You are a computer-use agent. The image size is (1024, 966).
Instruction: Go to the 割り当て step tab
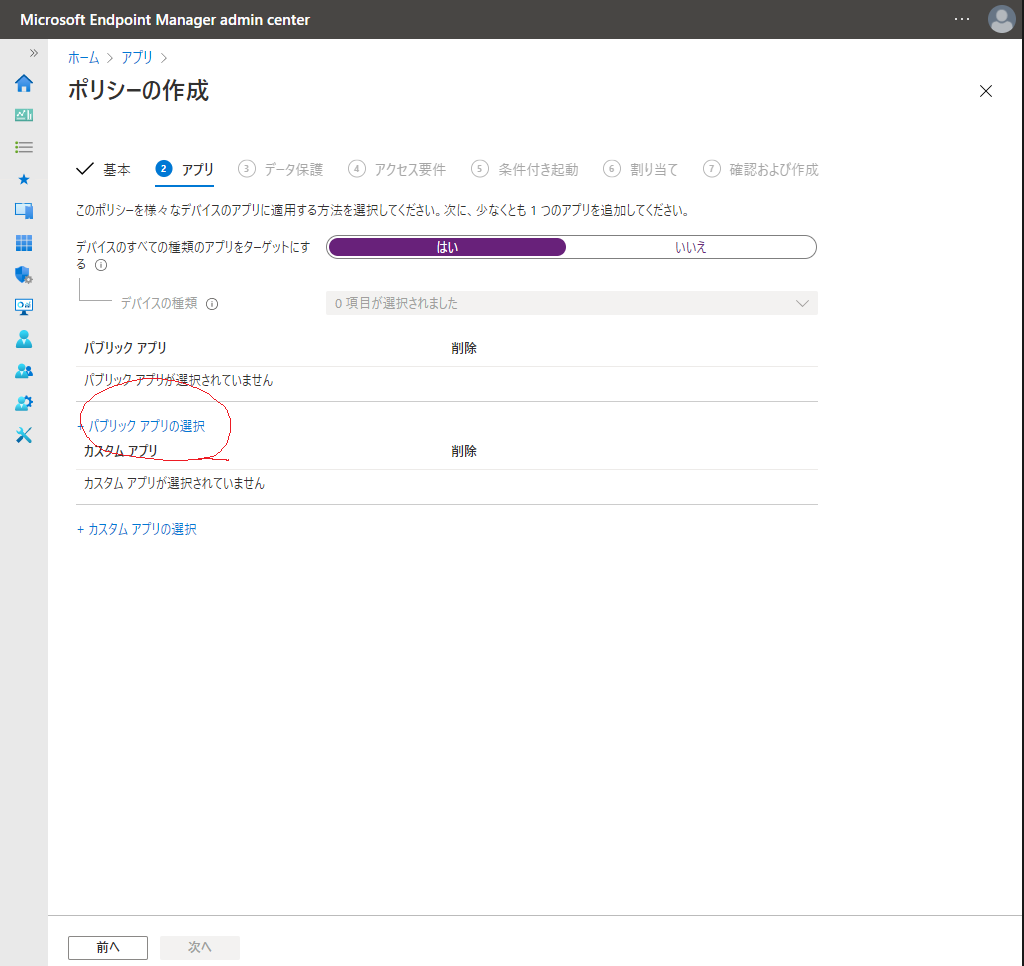641,170
